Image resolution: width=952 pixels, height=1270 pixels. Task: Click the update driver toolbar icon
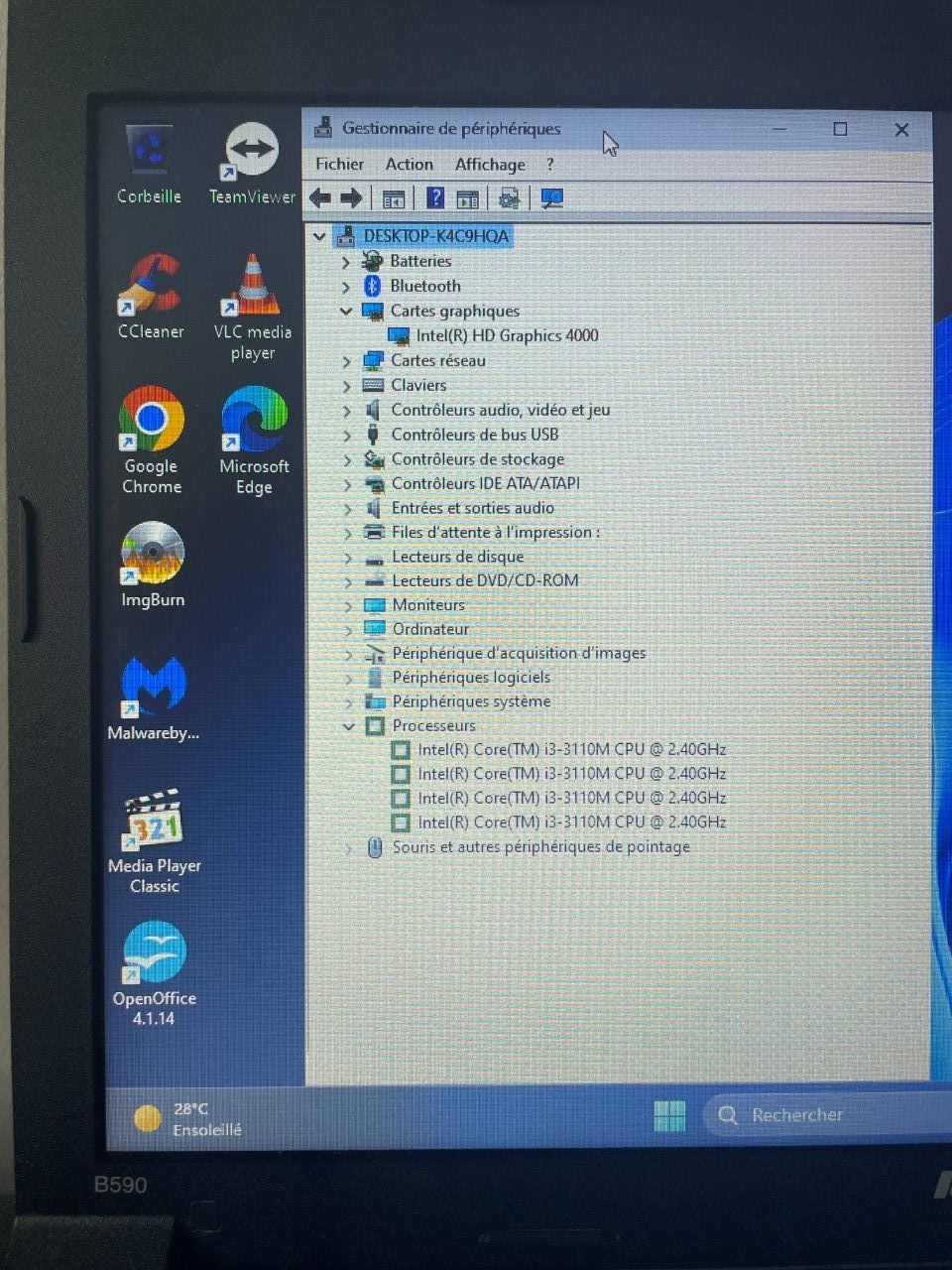(510, 198)
